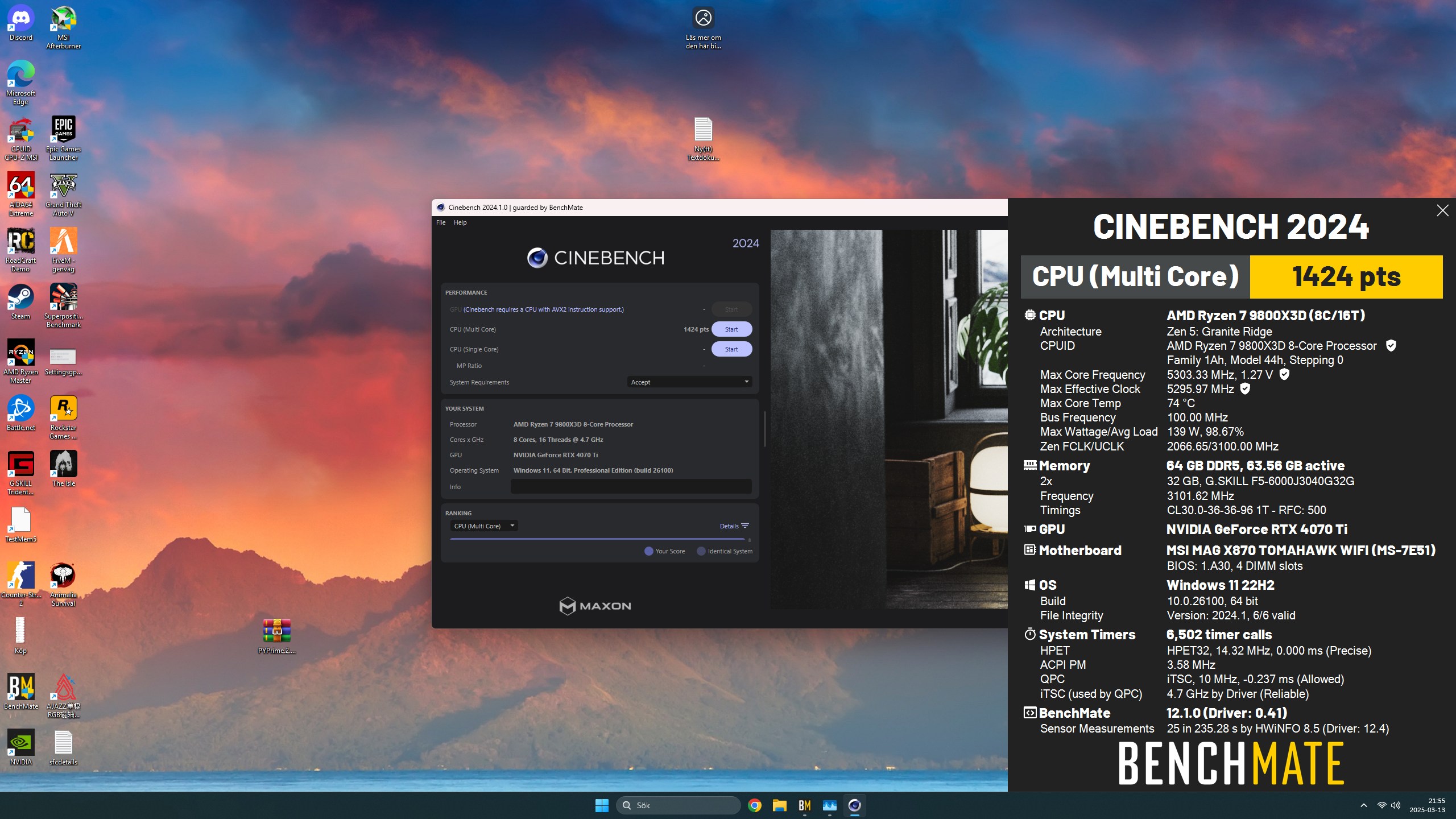Select The Isle desktop shortcut
1456x819 pixels.
tap(63, 469)
